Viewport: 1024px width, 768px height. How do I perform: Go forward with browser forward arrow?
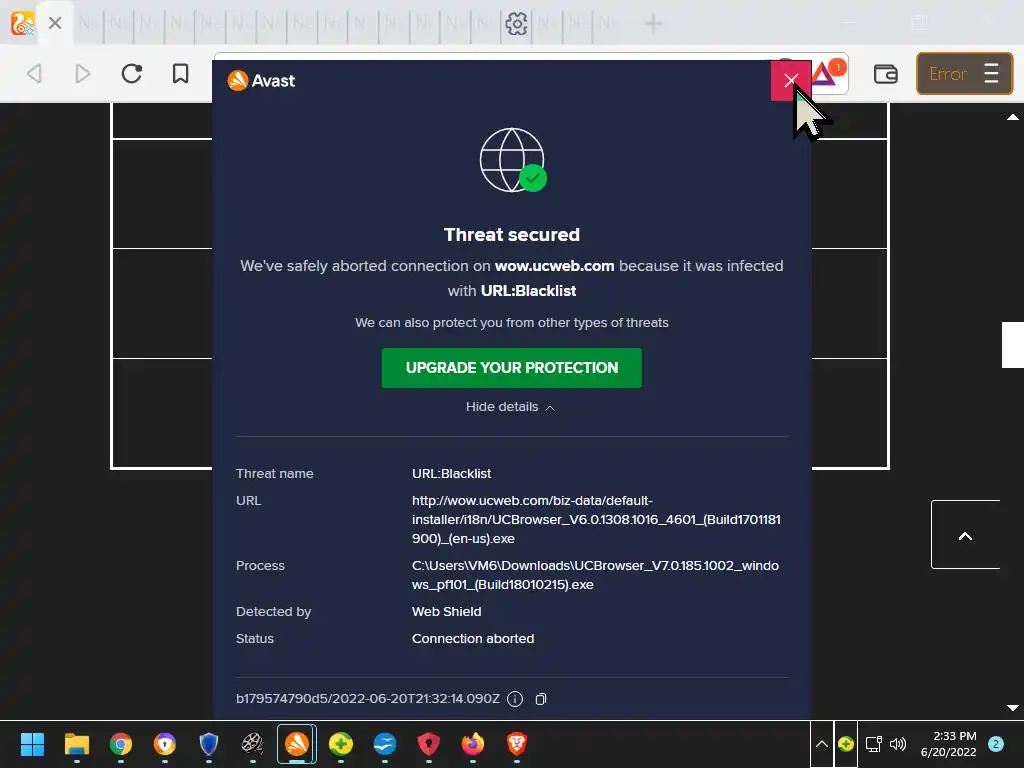[83, 73]
